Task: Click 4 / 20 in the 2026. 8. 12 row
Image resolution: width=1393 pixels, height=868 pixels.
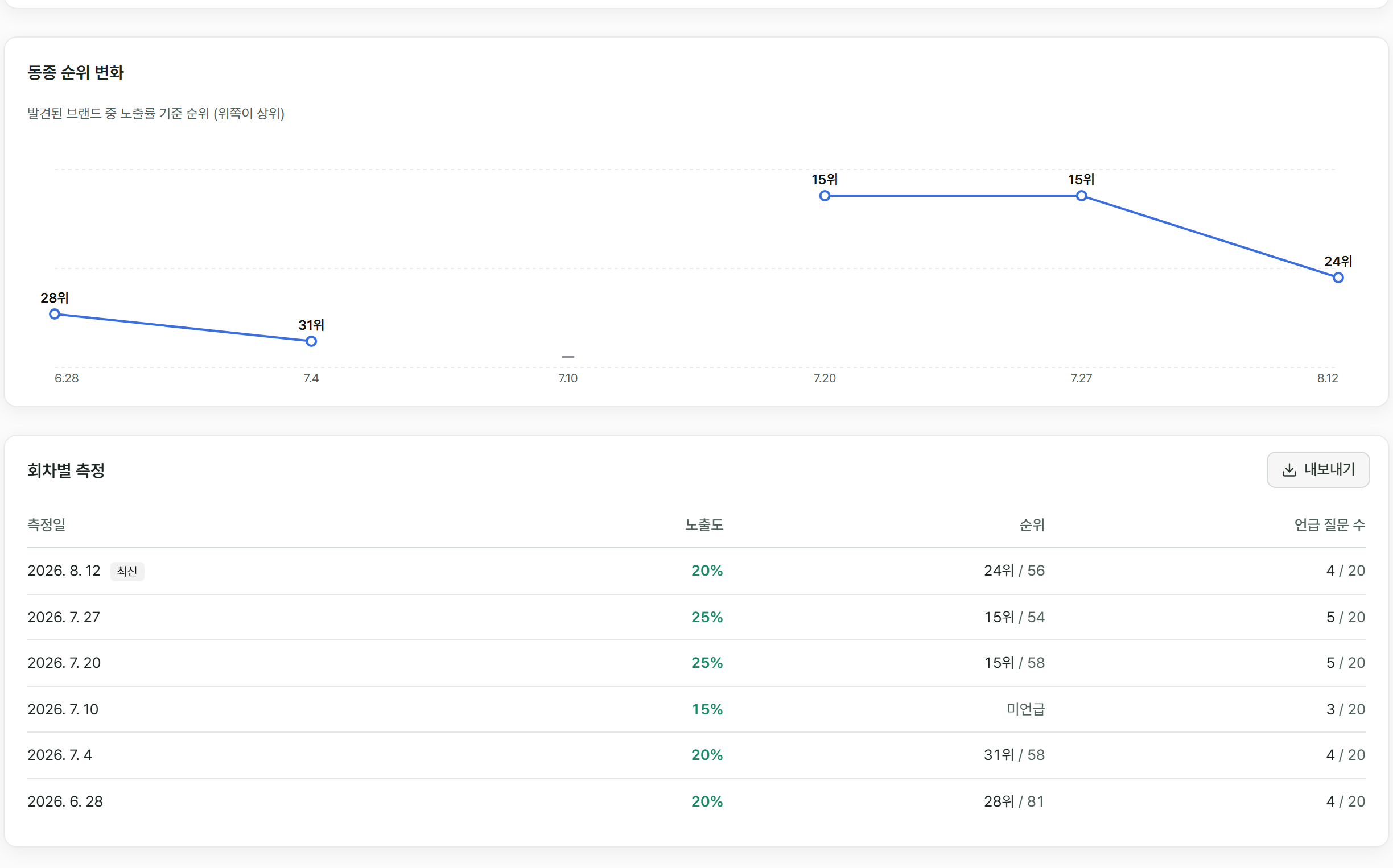Action: (x=1346, y=571)
